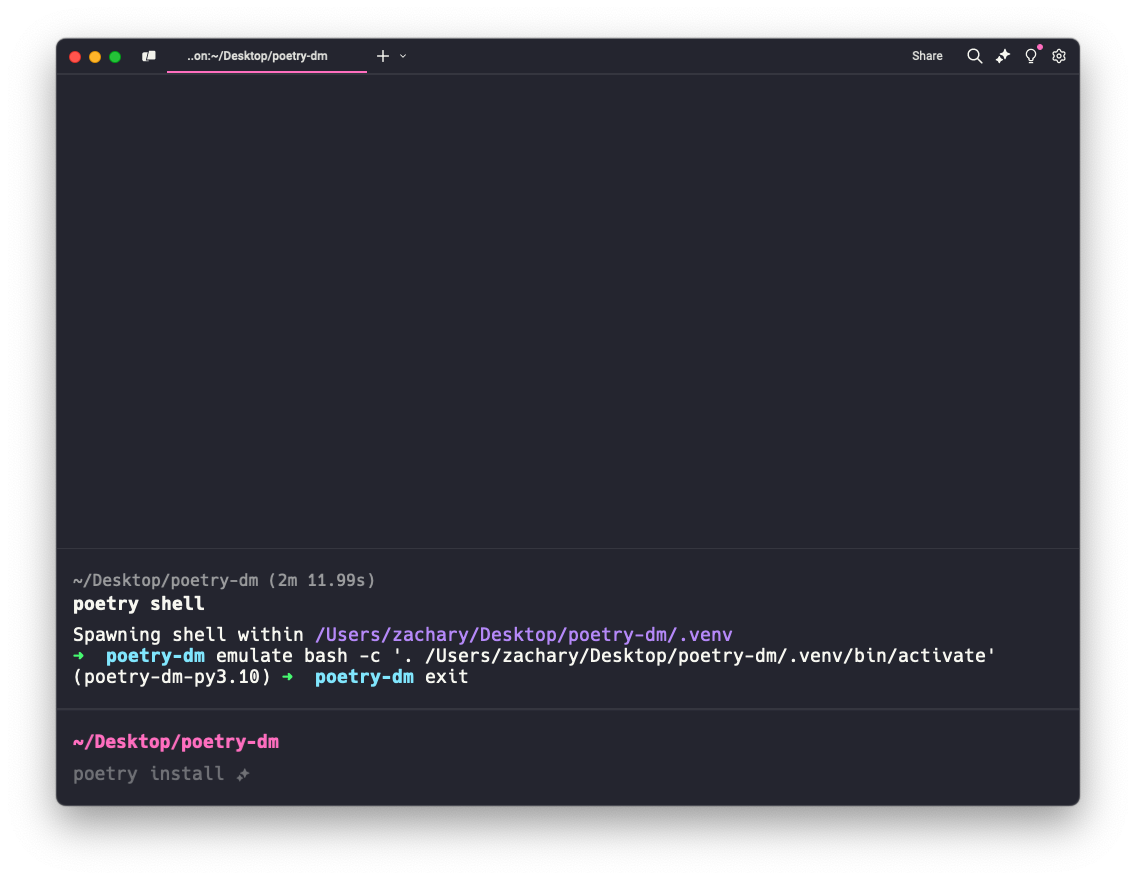Open the Warp Drive panel icon
This screenshot has height=880, width=1136.
pyautogui.click(x=149, y=56)
